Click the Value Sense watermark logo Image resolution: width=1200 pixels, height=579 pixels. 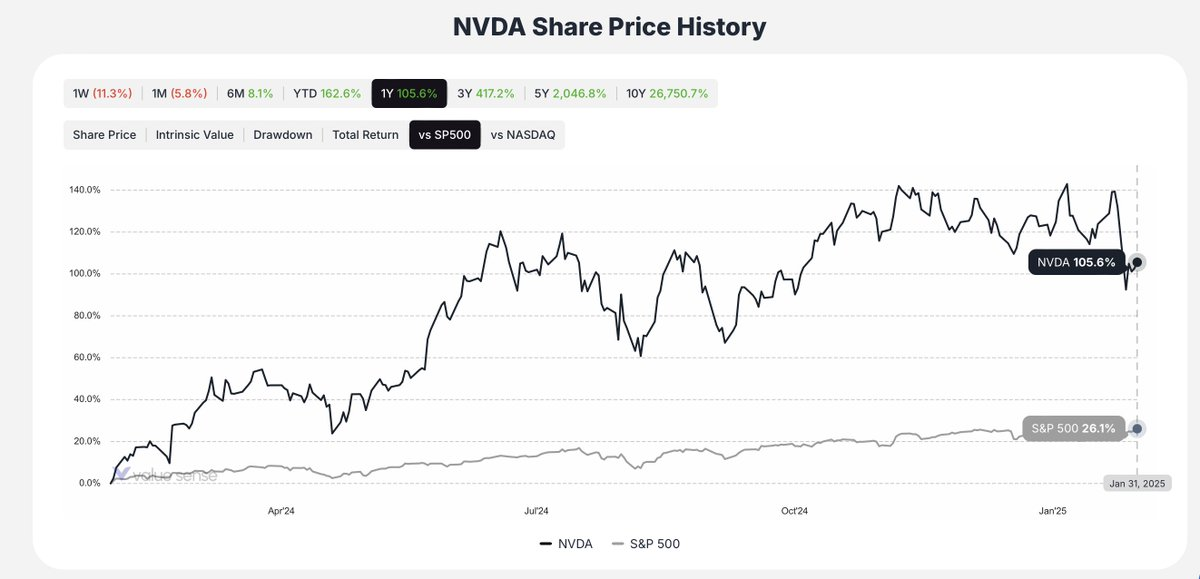[x=165, y=474]
